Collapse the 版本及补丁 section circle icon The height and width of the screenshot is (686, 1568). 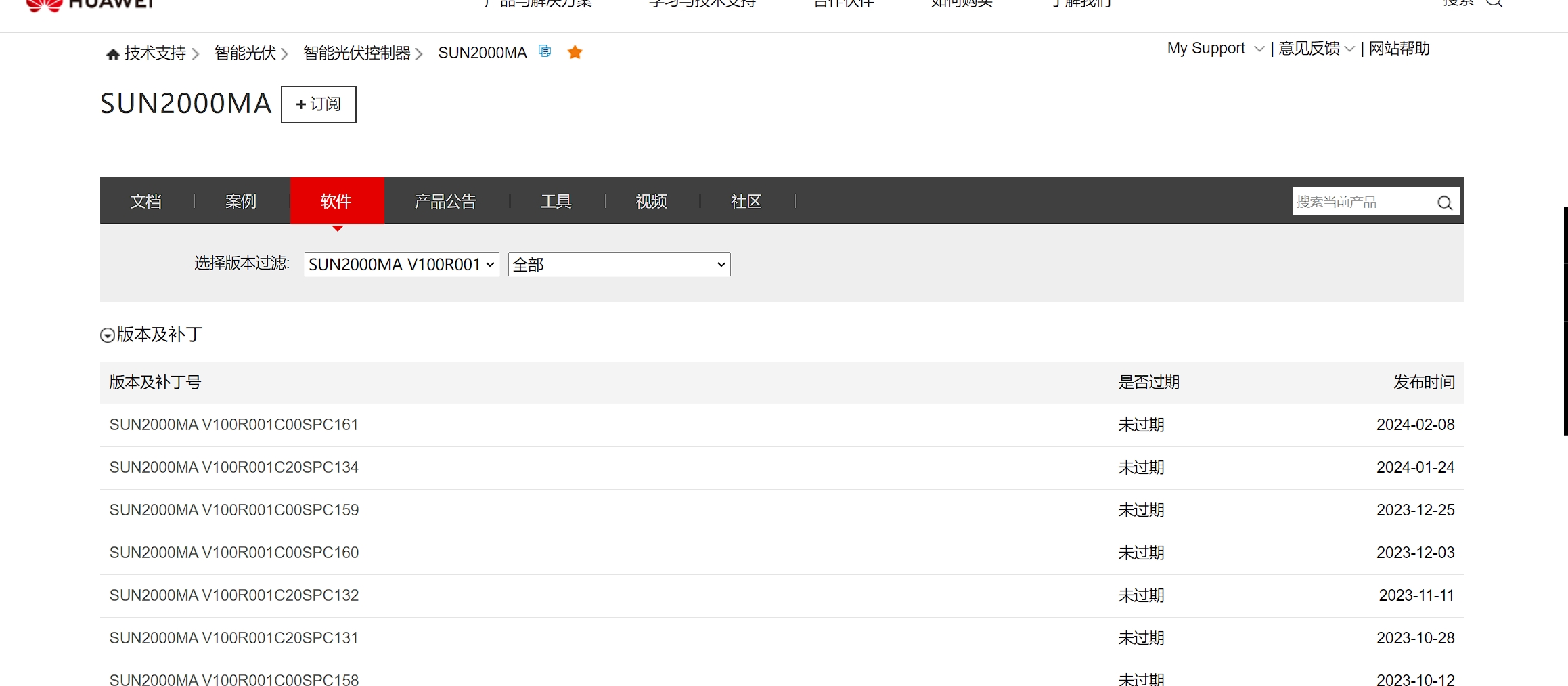point(108,335)
